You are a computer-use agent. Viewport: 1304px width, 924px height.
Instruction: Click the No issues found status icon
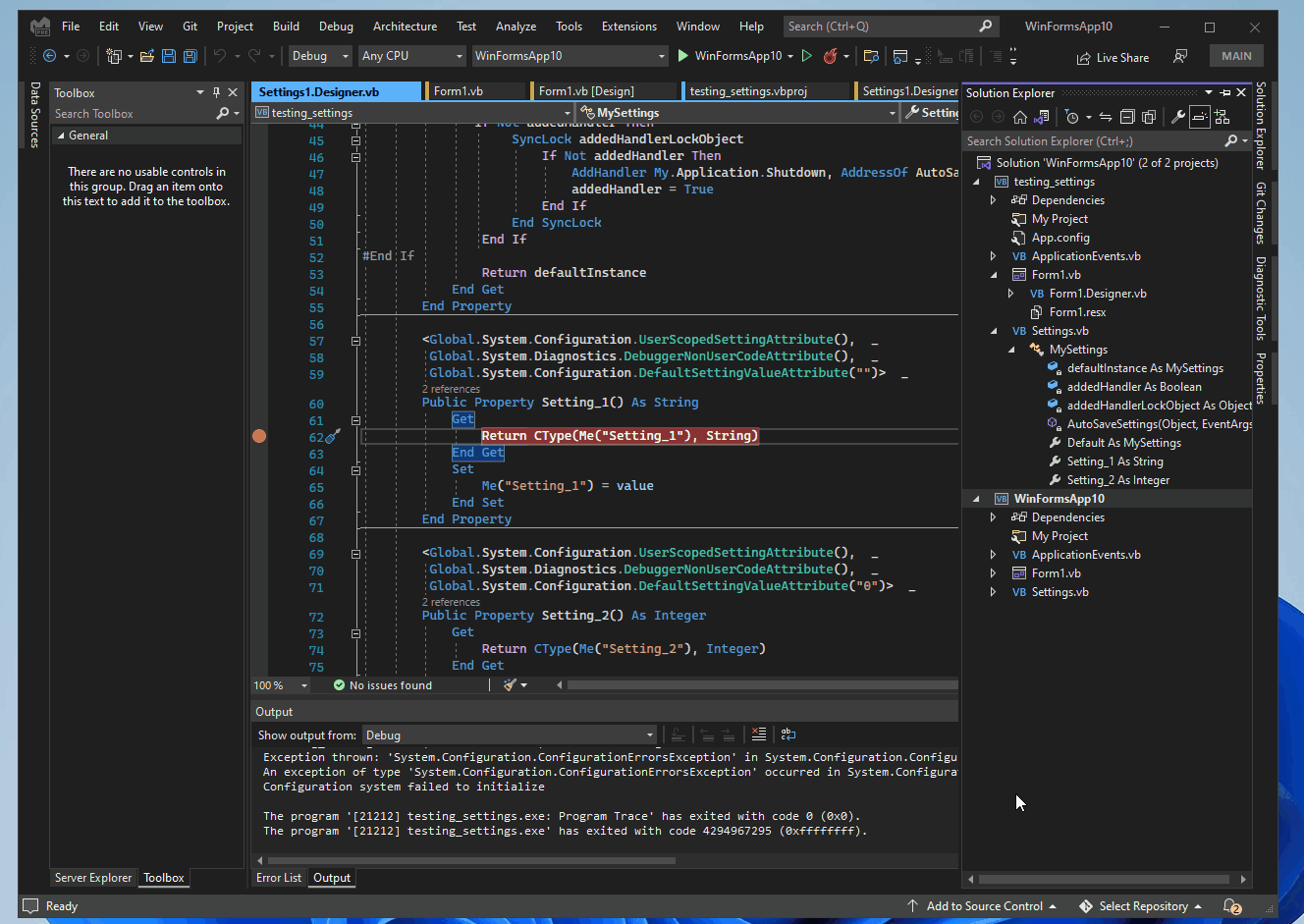pyautogui.click(x=340, y=684)
